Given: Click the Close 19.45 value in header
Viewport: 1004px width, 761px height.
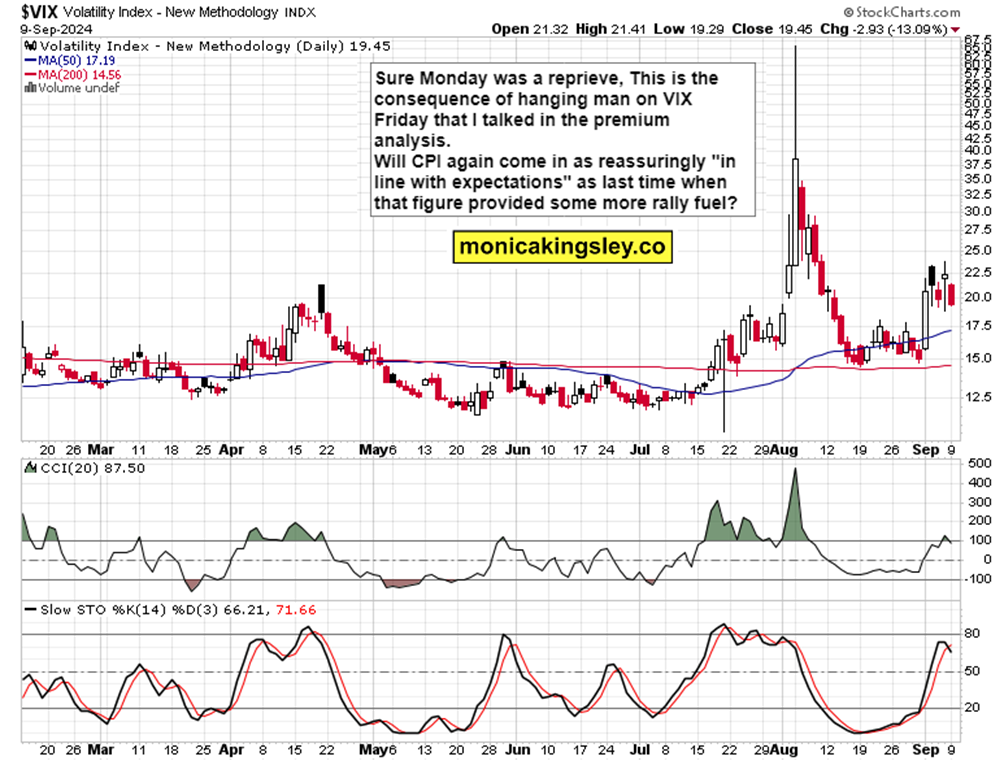Looking at the screenshot, I should click(772, 29).
